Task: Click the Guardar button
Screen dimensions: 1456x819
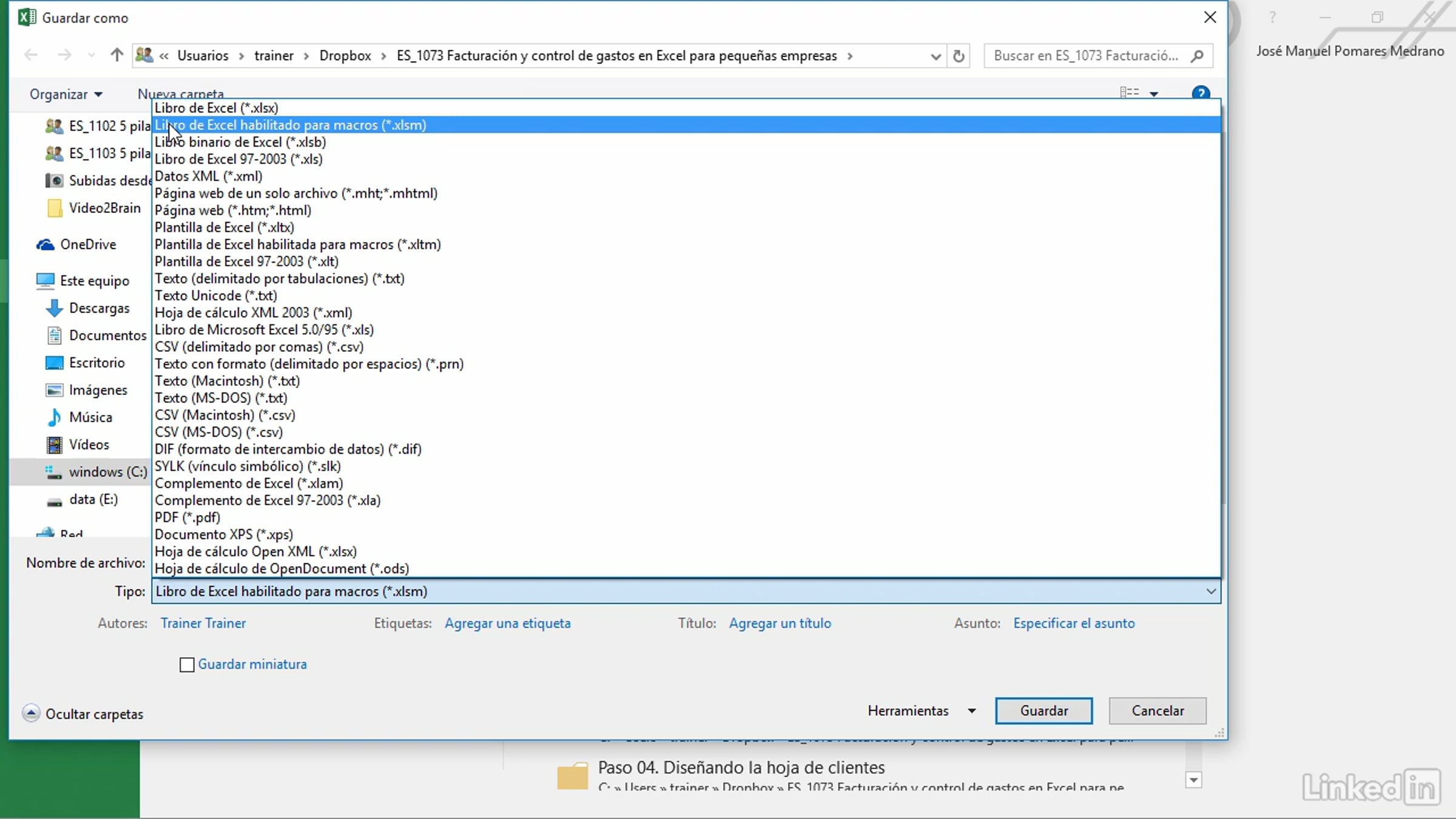Action: tap(1043, 710)
